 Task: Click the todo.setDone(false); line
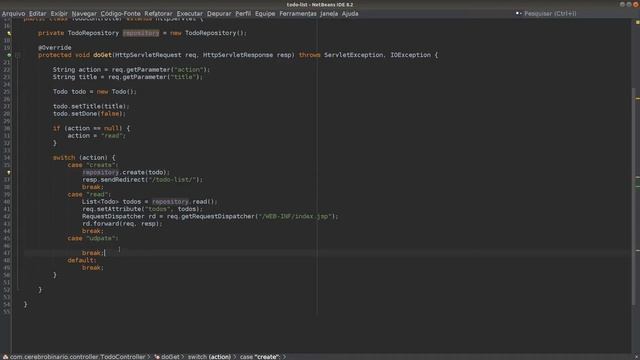[x=89, y=114]
